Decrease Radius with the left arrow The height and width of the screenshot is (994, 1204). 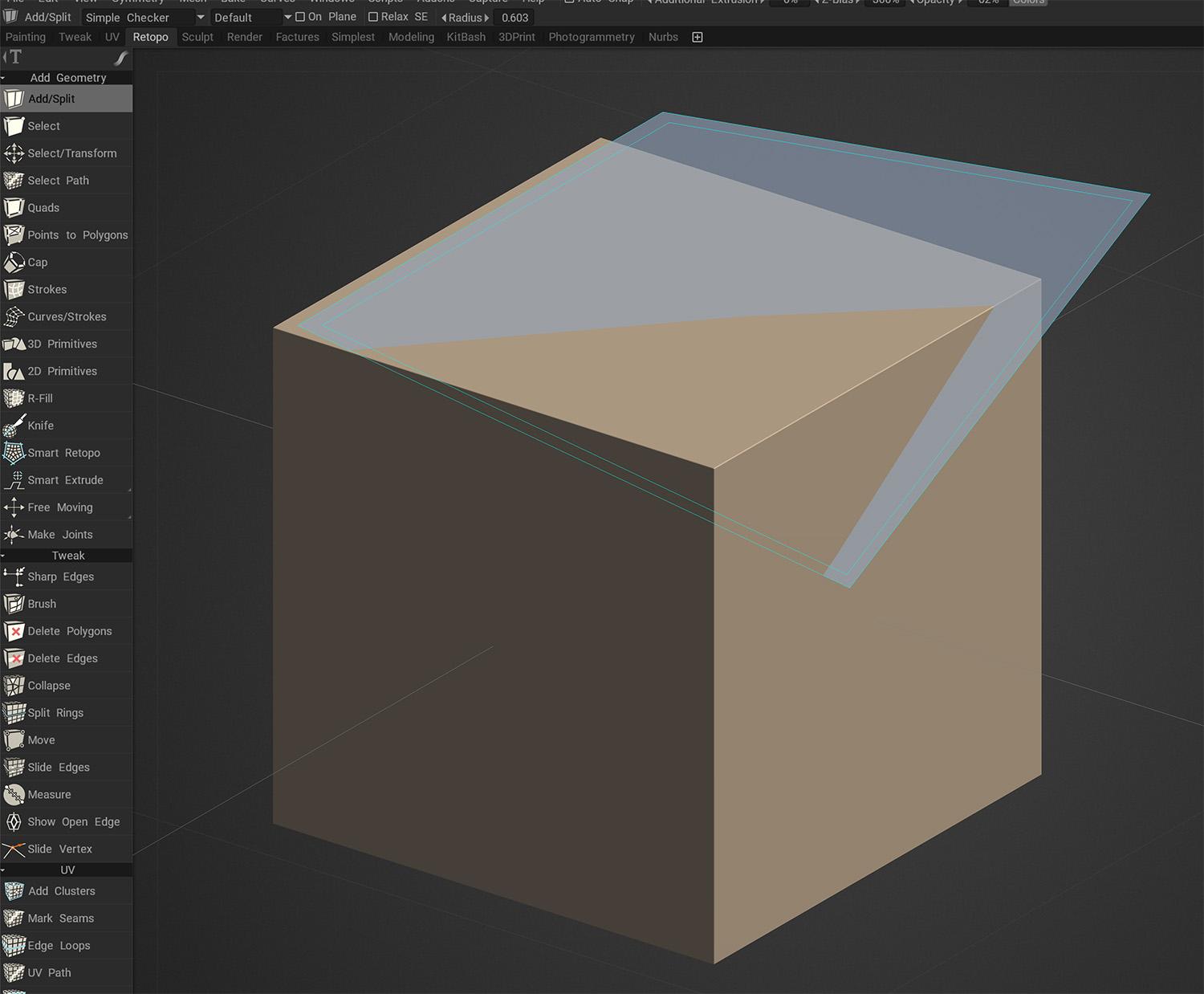click(x=444, y=18)
